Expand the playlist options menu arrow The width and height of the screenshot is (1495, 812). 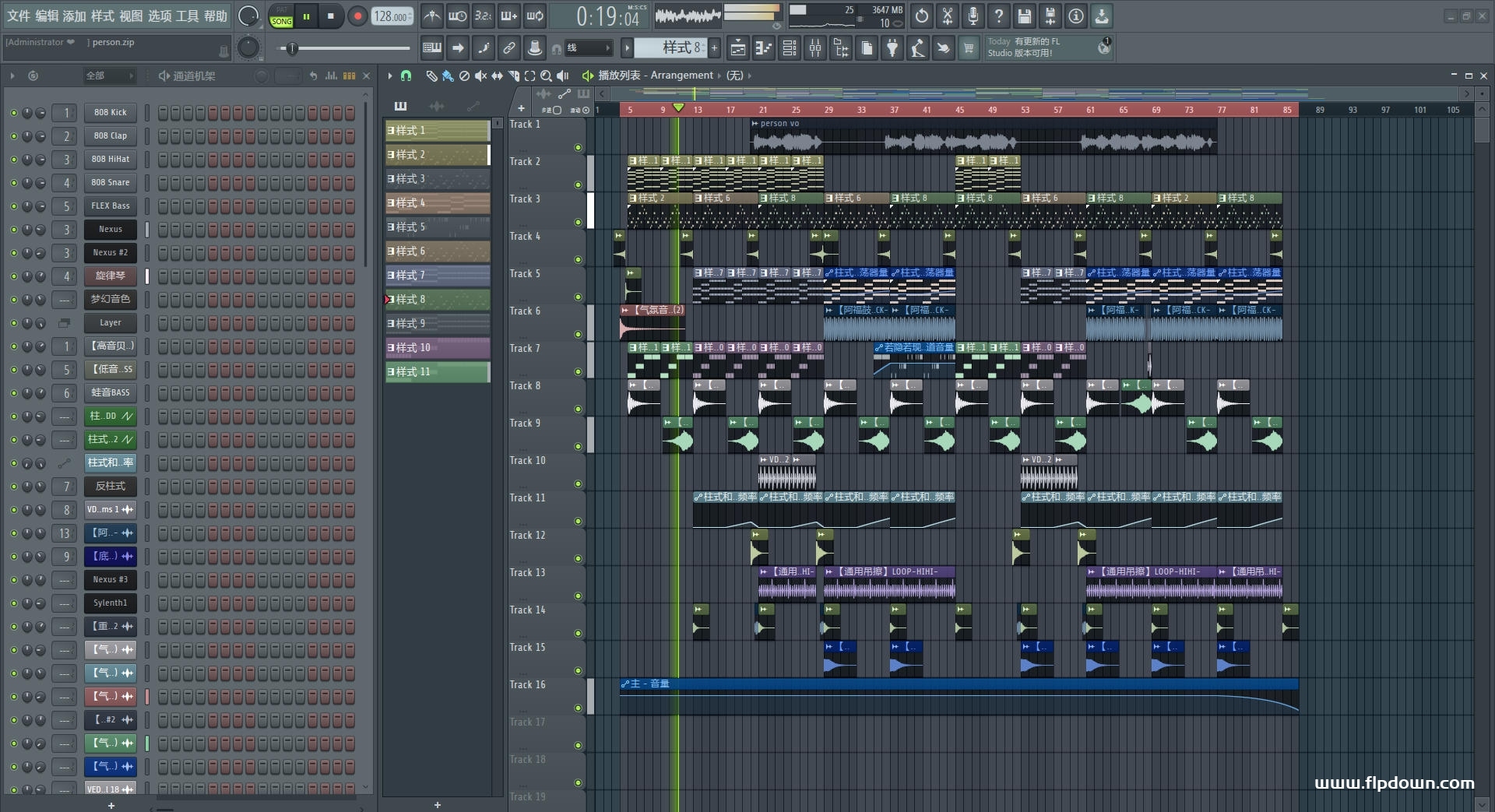390,76
